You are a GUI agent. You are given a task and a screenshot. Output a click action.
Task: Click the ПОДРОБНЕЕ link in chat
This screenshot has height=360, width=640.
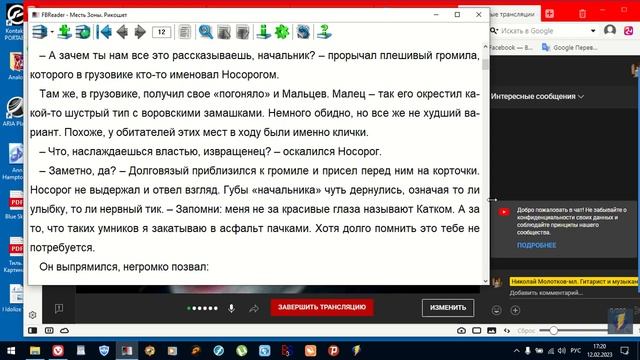536,245
